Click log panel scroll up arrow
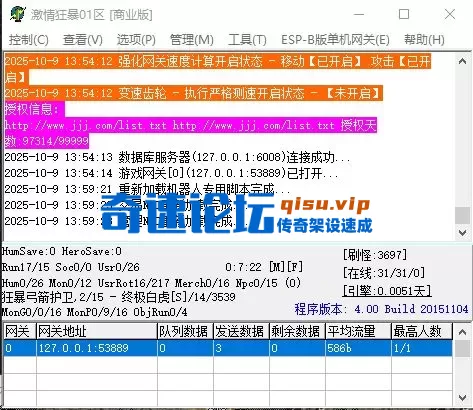 (x=462, y=61)
